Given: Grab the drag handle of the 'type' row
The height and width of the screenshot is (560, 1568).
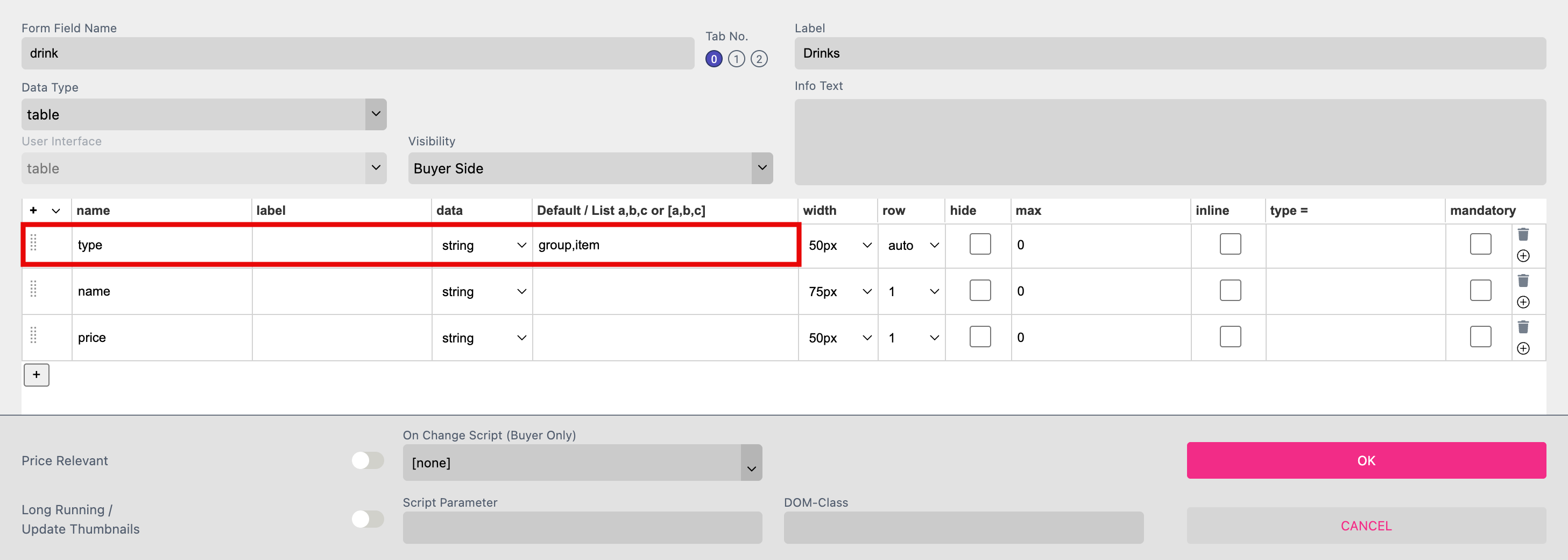Looking at the screenshot, I should coord(33,242).
